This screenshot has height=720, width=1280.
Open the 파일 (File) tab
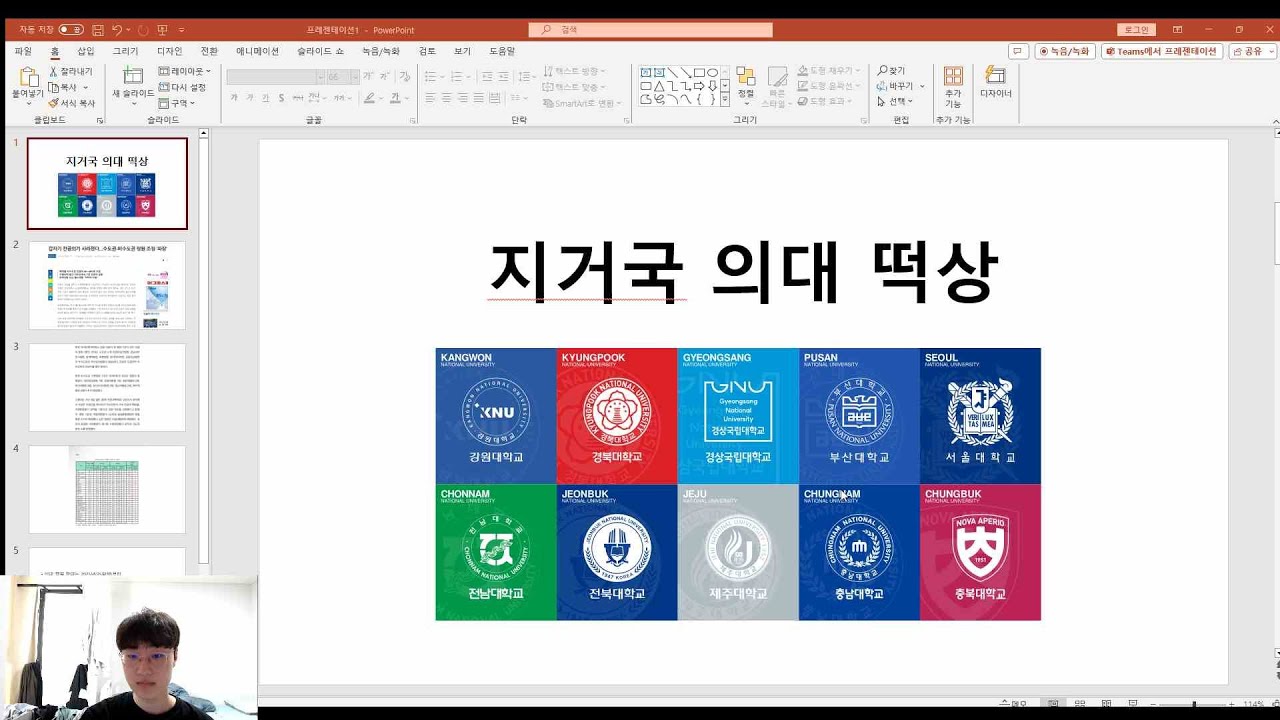[x=23, y=51]
